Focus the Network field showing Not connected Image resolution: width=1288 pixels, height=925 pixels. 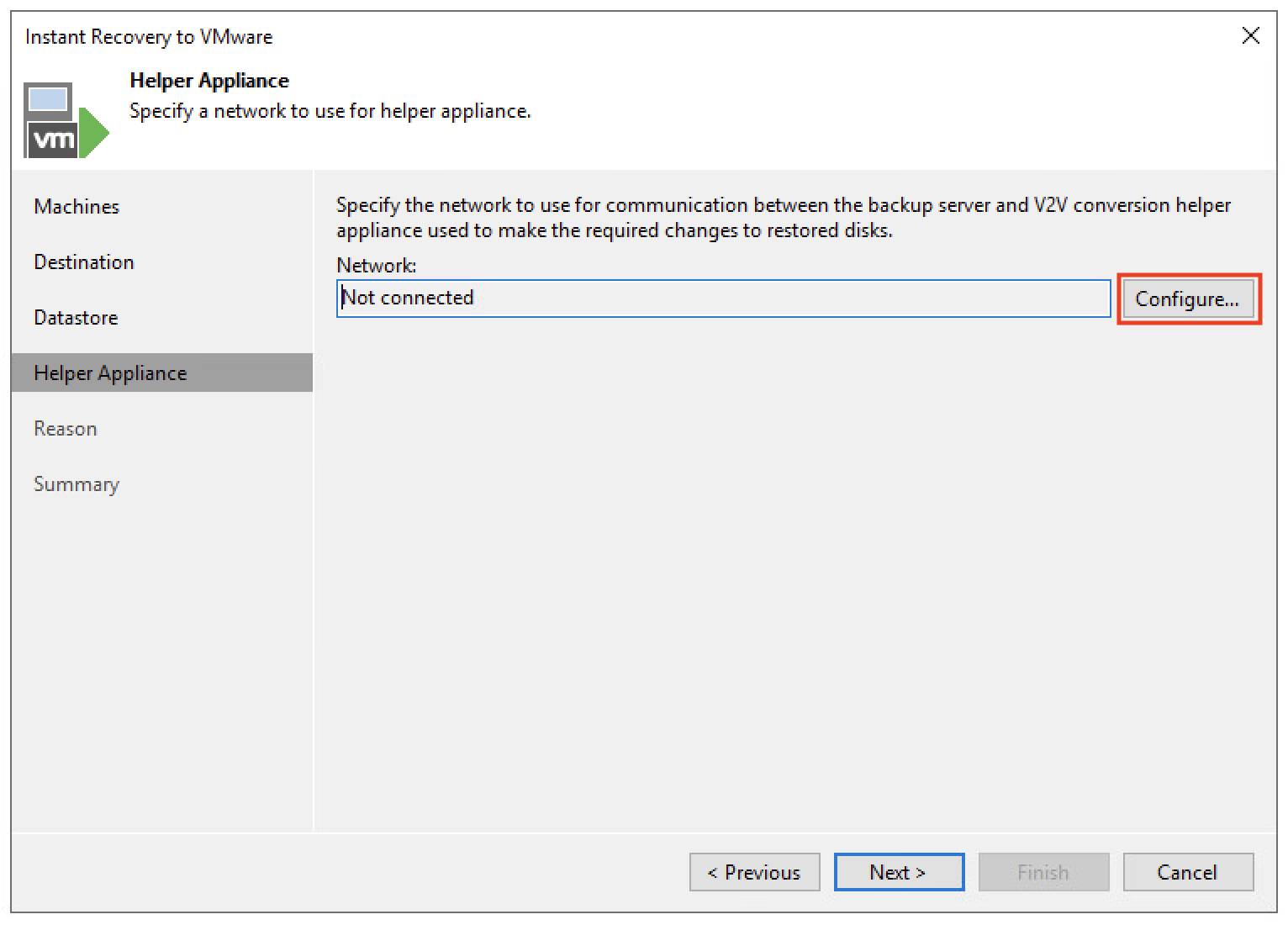point(723,299)
